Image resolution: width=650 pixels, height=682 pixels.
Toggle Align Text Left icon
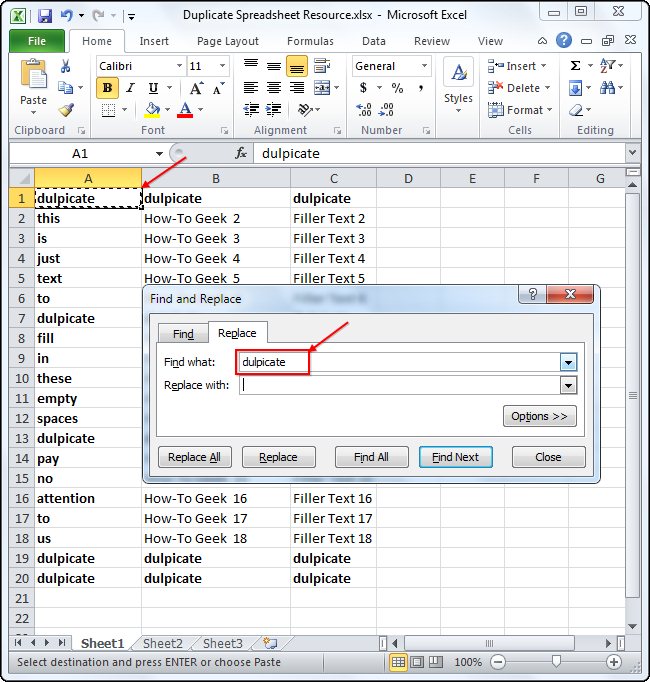point(251,88)
